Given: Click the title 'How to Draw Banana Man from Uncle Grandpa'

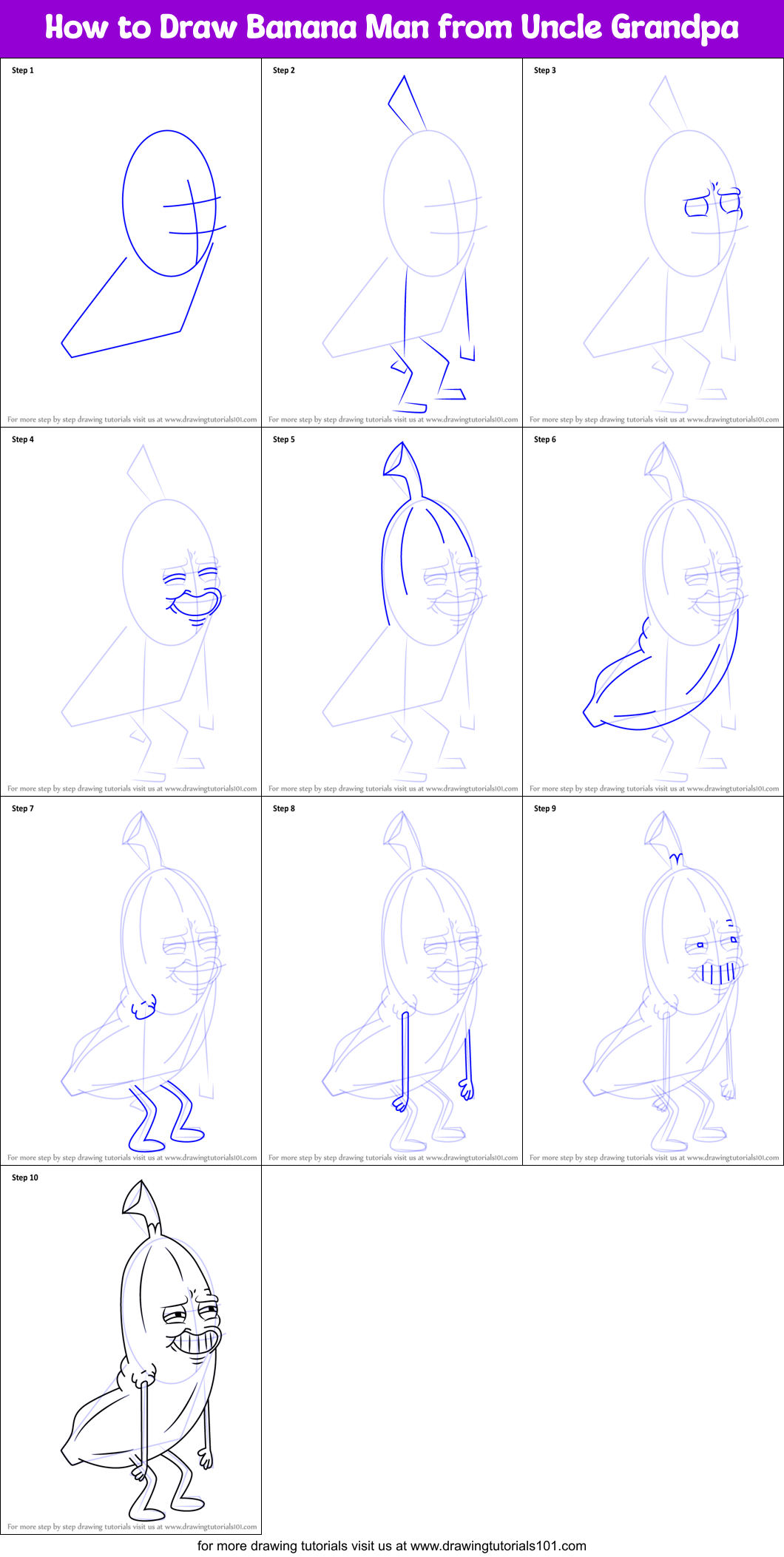Looking at the screenshot, I should [392, 27].
